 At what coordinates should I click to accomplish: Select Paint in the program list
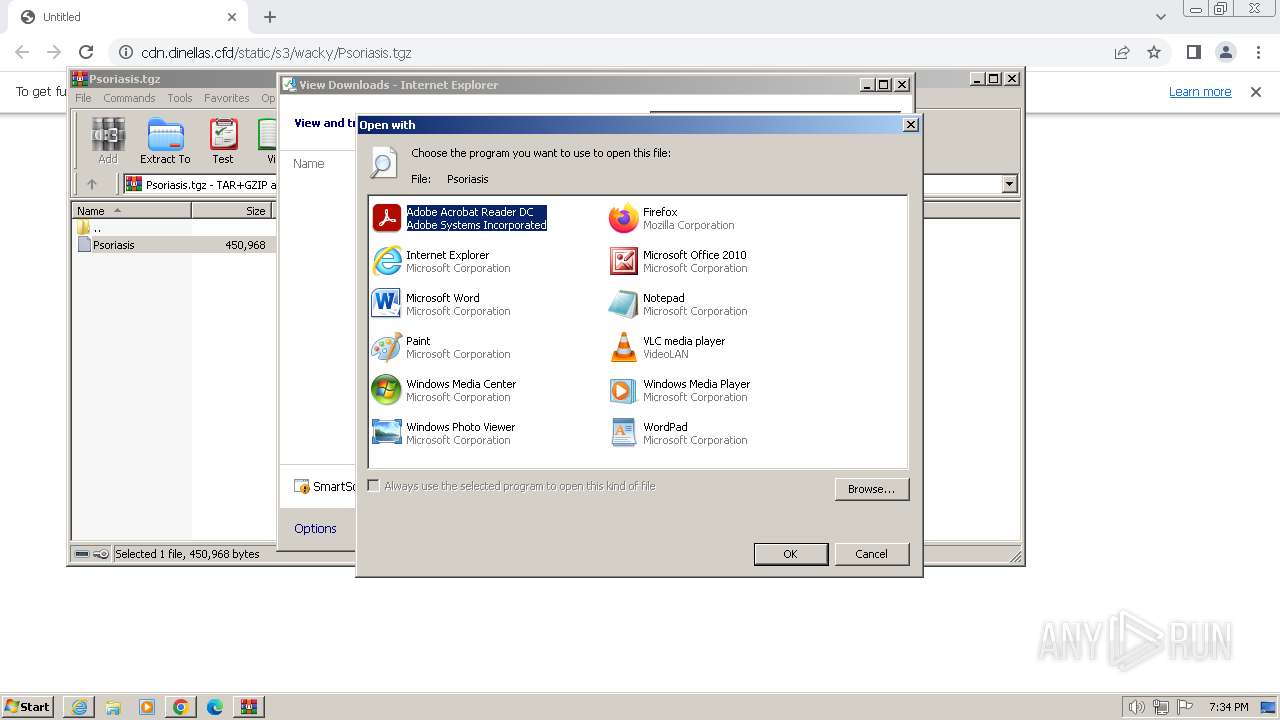point(441,347)
